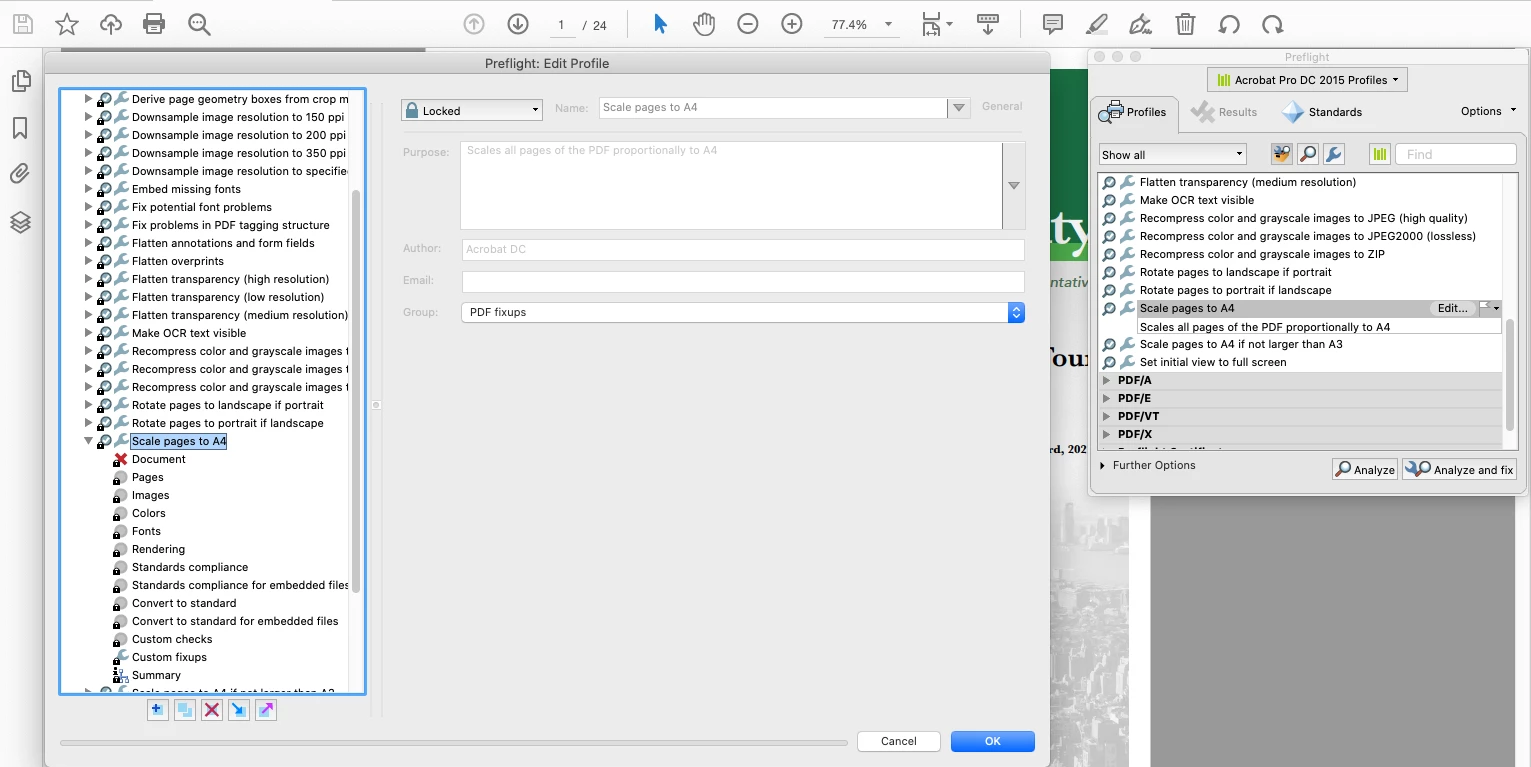Expand the PDF/X group in Preflight
This screenshot has width=1531, height=767.
[x=1107, y=434]
